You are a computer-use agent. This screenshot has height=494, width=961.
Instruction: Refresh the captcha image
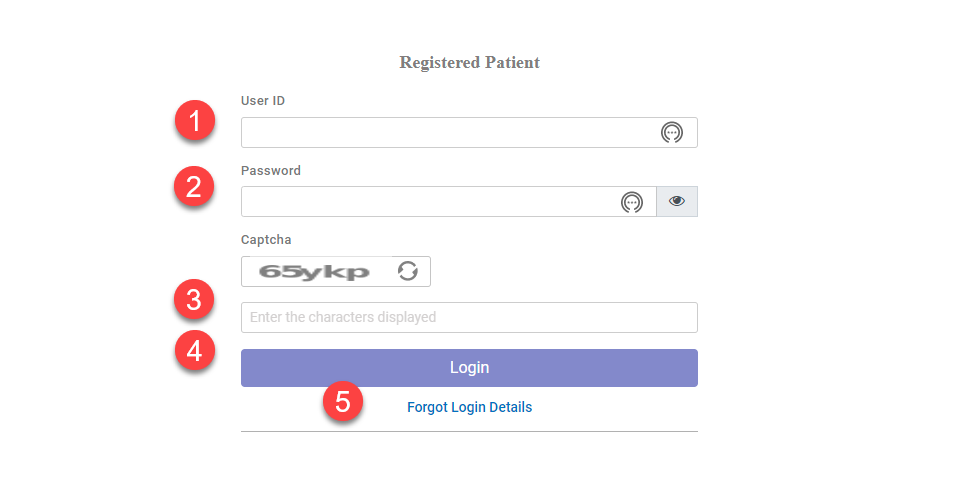pyautogui.click(x=408, y=271)
